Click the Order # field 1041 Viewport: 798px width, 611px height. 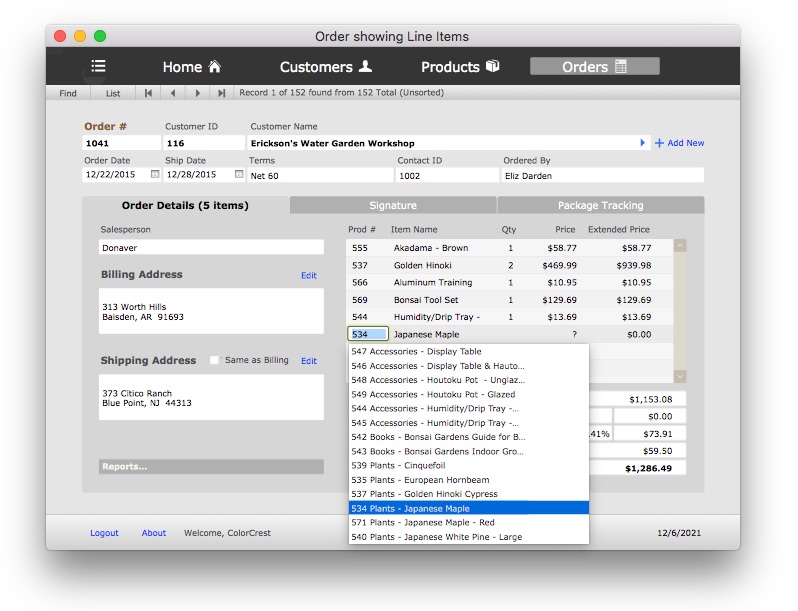click(x=121, y=143)
